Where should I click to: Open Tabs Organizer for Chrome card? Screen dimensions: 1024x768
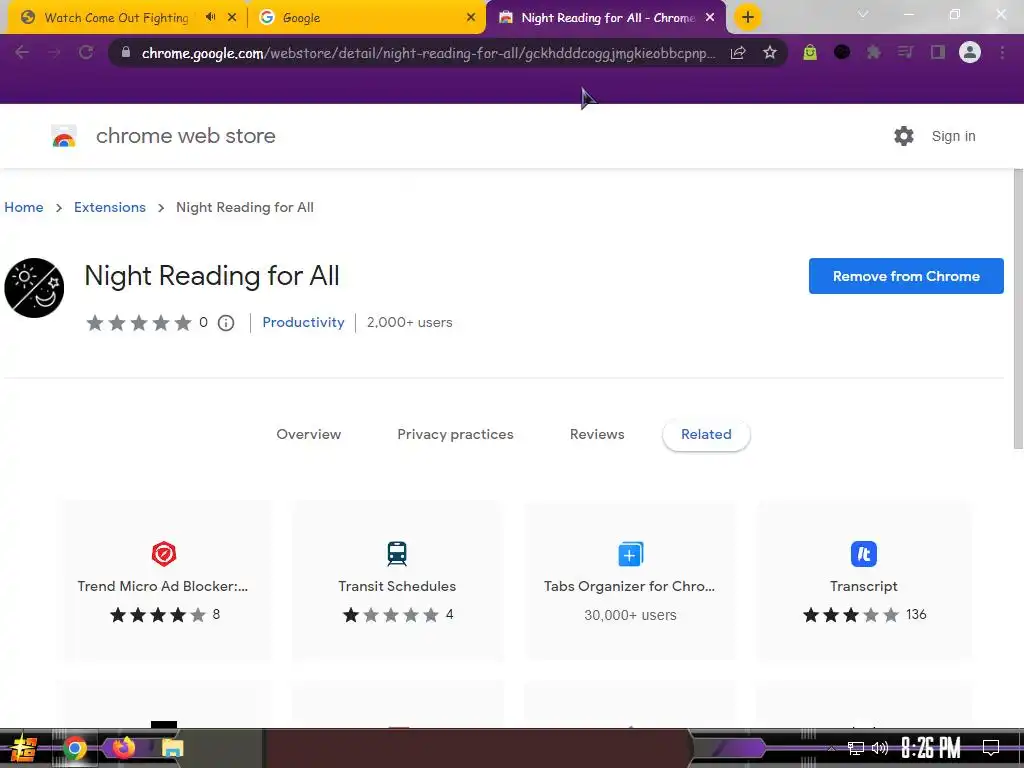[630, 581]
